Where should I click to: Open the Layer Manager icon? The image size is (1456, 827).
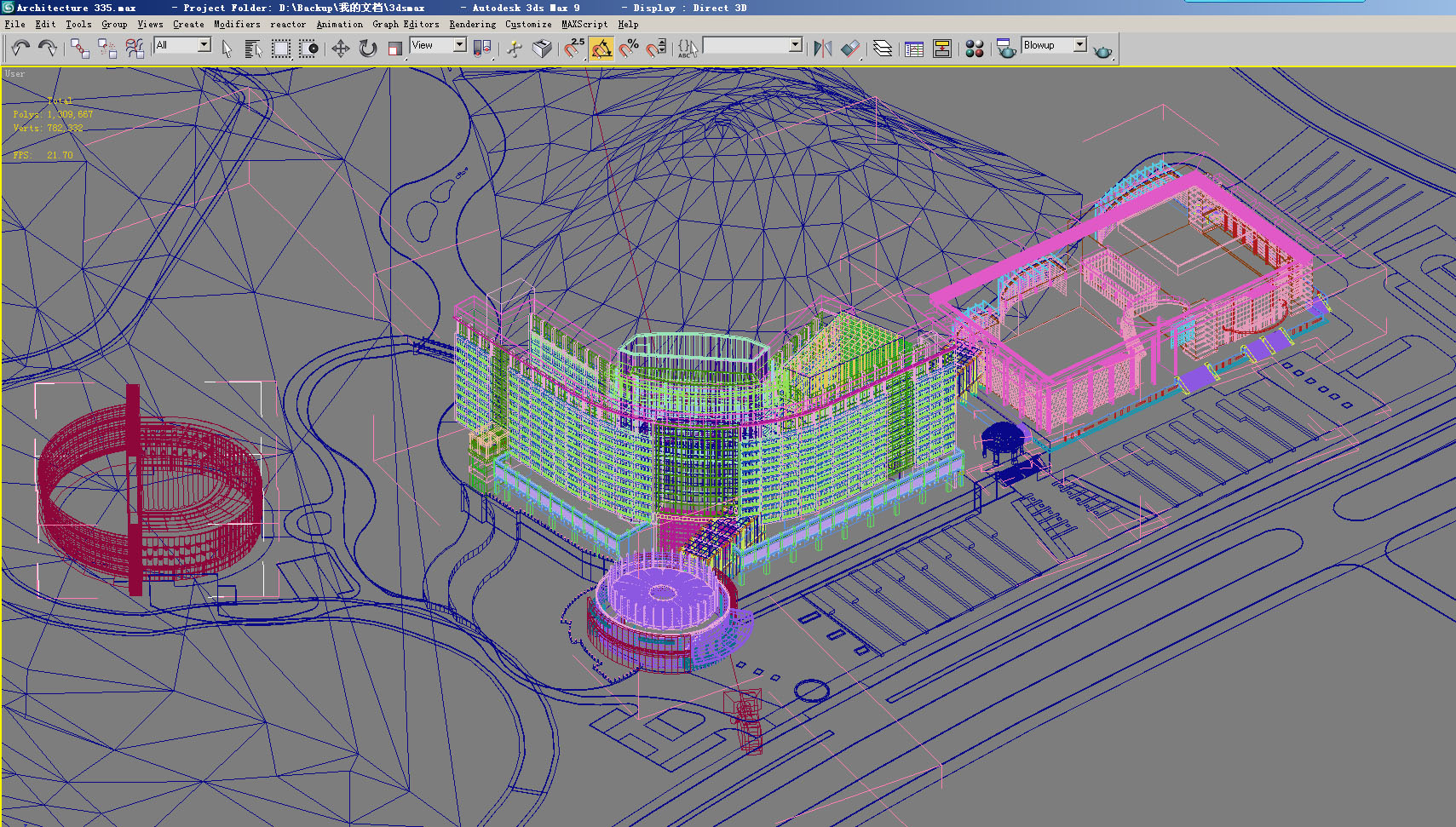click(883, 49)
